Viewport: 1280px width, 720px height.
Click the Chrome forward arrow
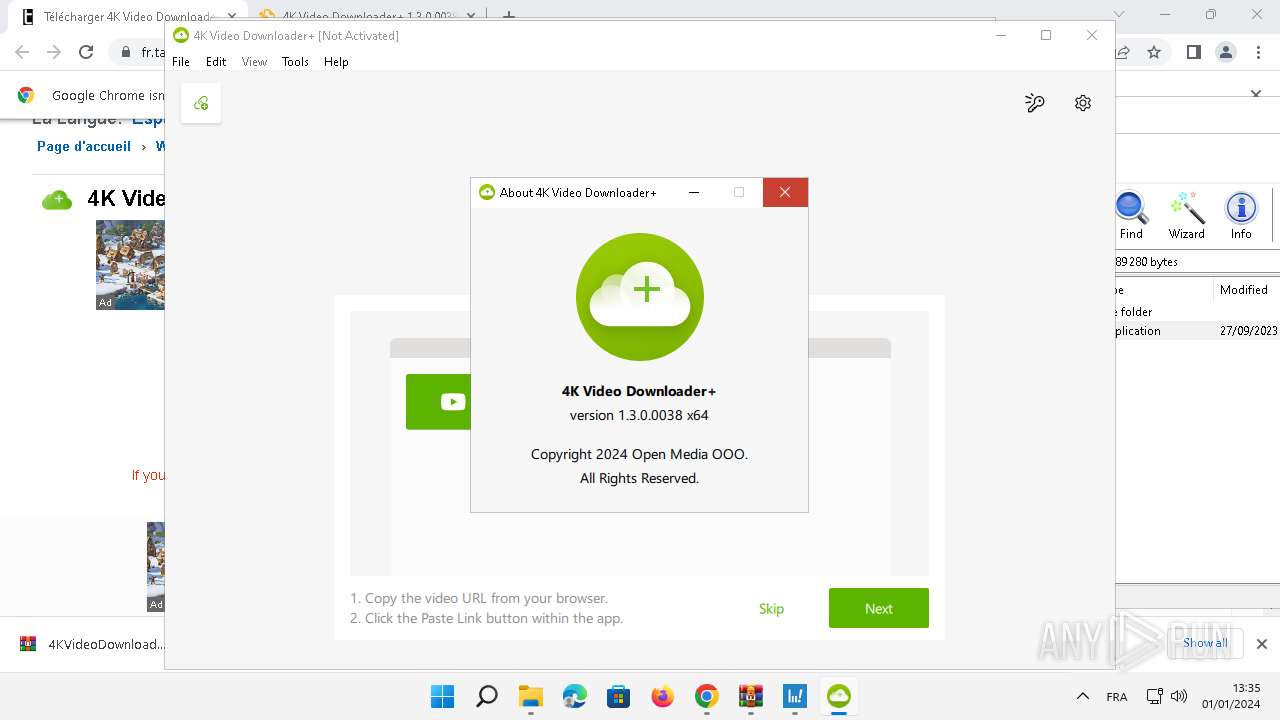point(54,52)
